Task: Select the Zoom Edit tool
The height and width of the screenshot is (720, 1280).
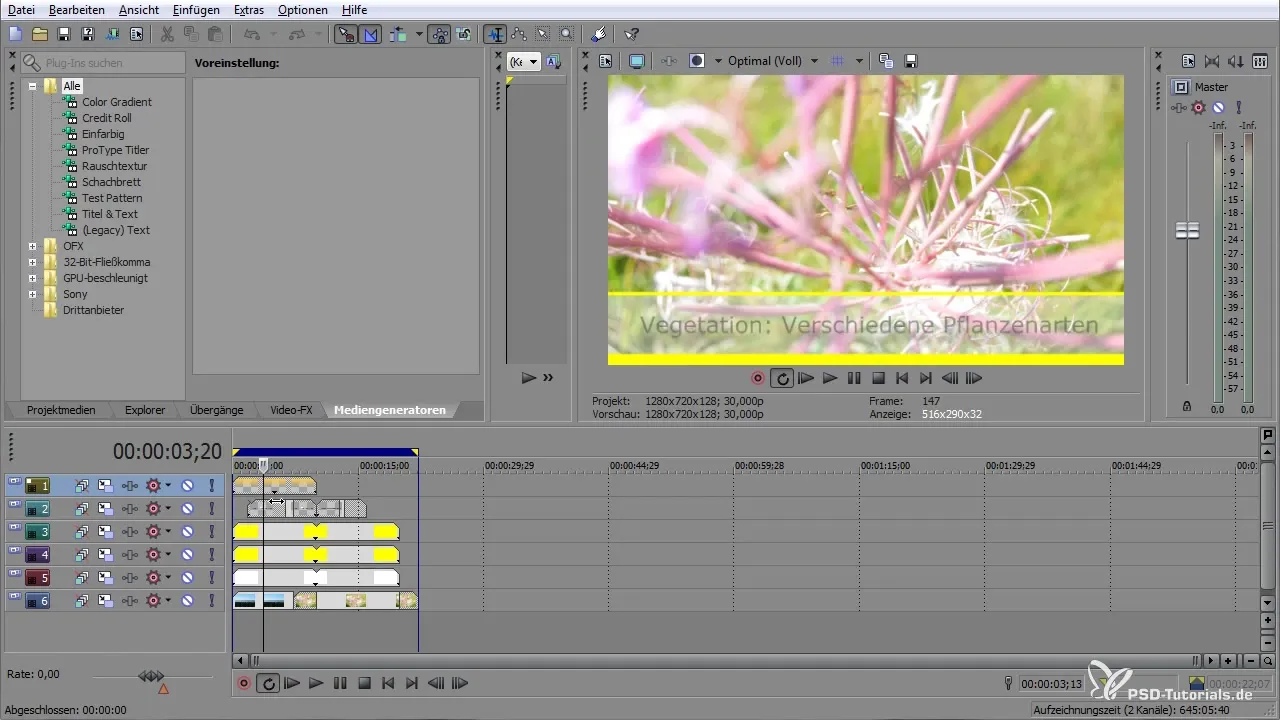Action: point(567,34)
